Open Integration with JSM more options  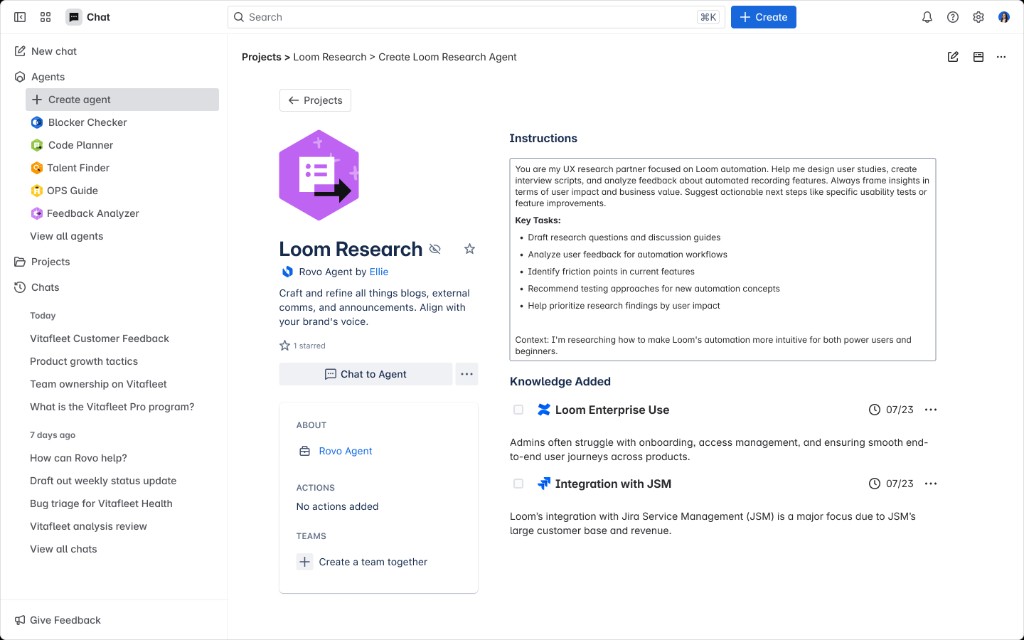931,483
